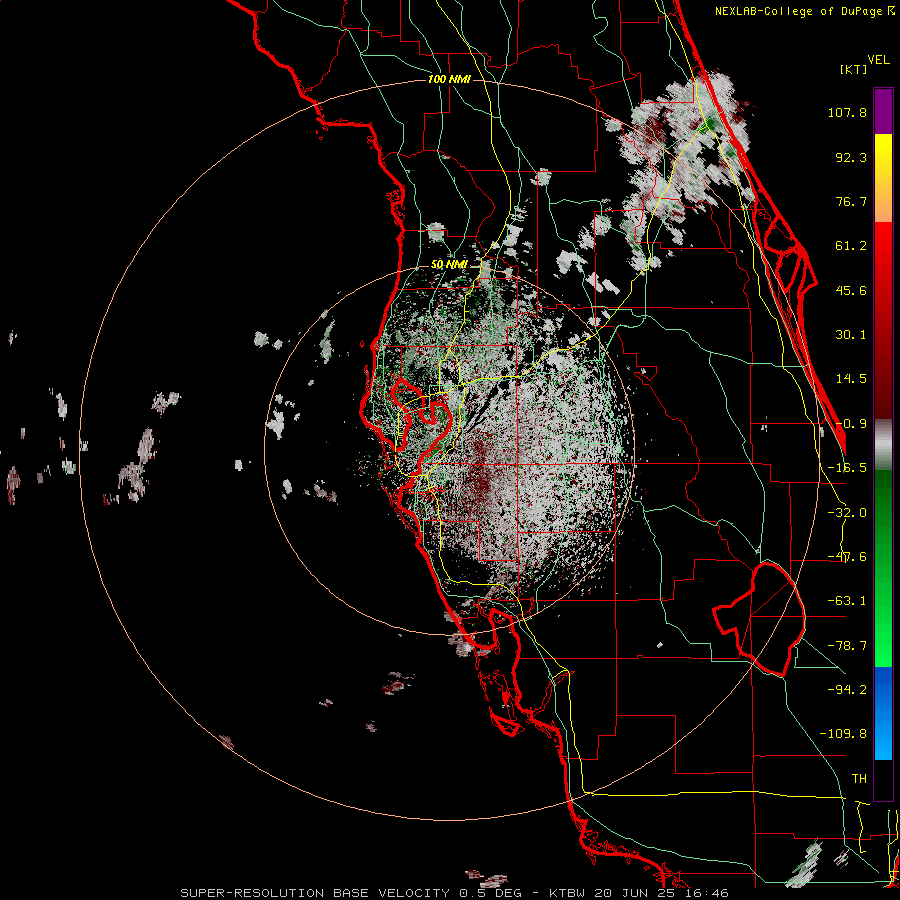Click the [KT] units label
Screen dimensions: 900x900
point(854,70)
